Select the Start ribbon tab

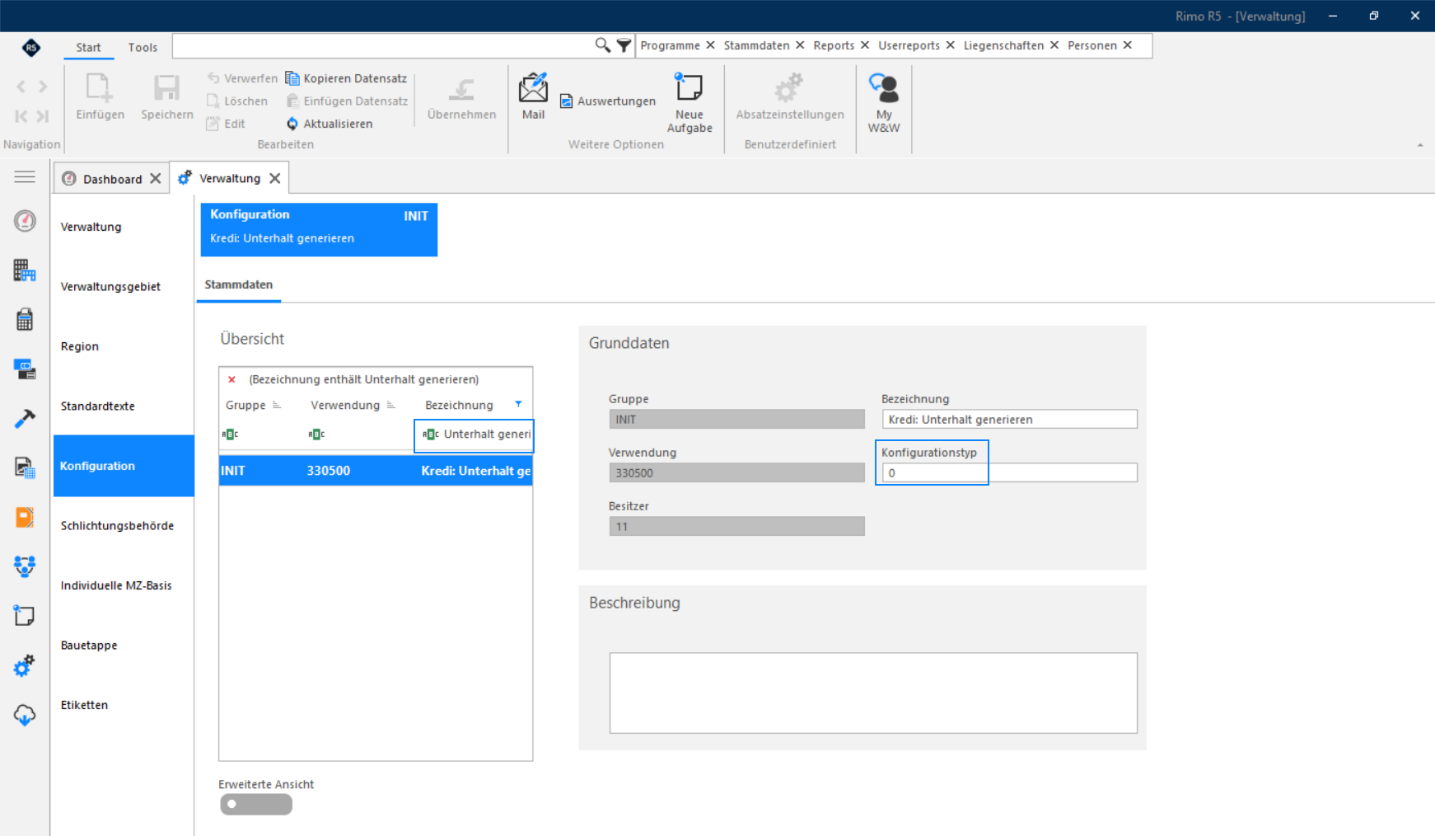click(x=89, y=47)
